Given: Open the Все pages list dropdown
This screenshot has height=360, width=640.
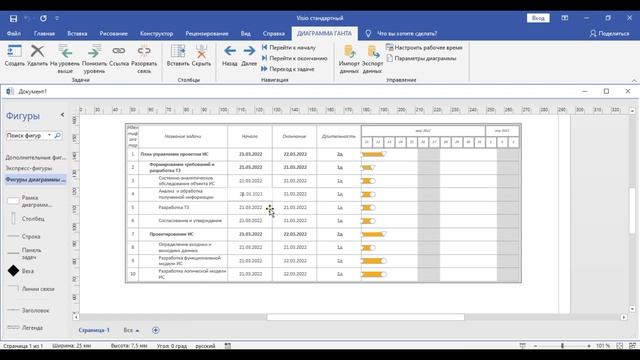Looking at the screenshot, I should [131, 330].
